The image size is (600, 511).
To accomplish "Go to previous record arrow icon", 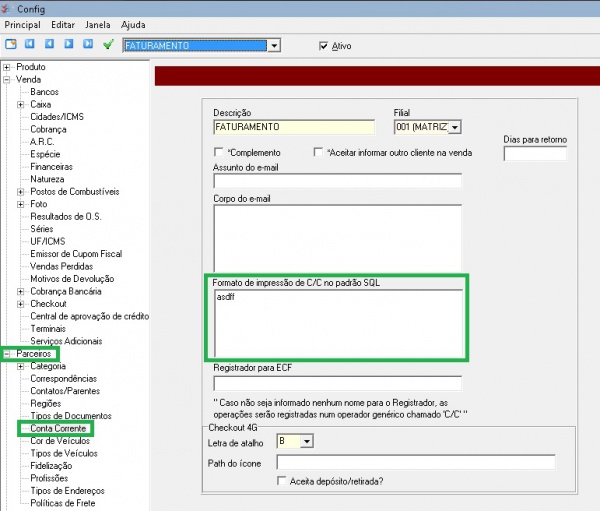I will click(x=48, y=45).
